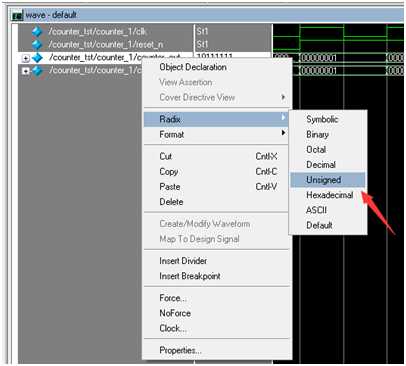
Task: Click the St1 value of the reset_n row
Action: click(202, 44)
